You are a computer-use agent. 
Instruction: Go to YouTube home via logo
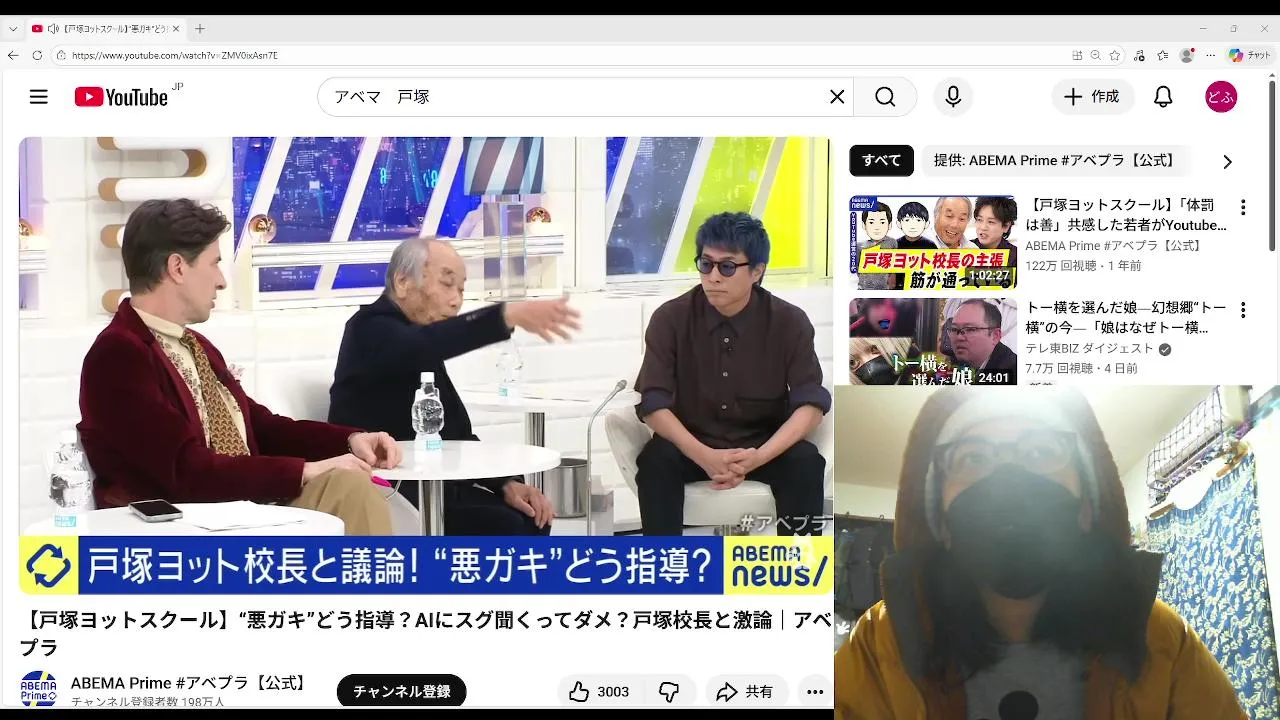[x=121, y=97]
